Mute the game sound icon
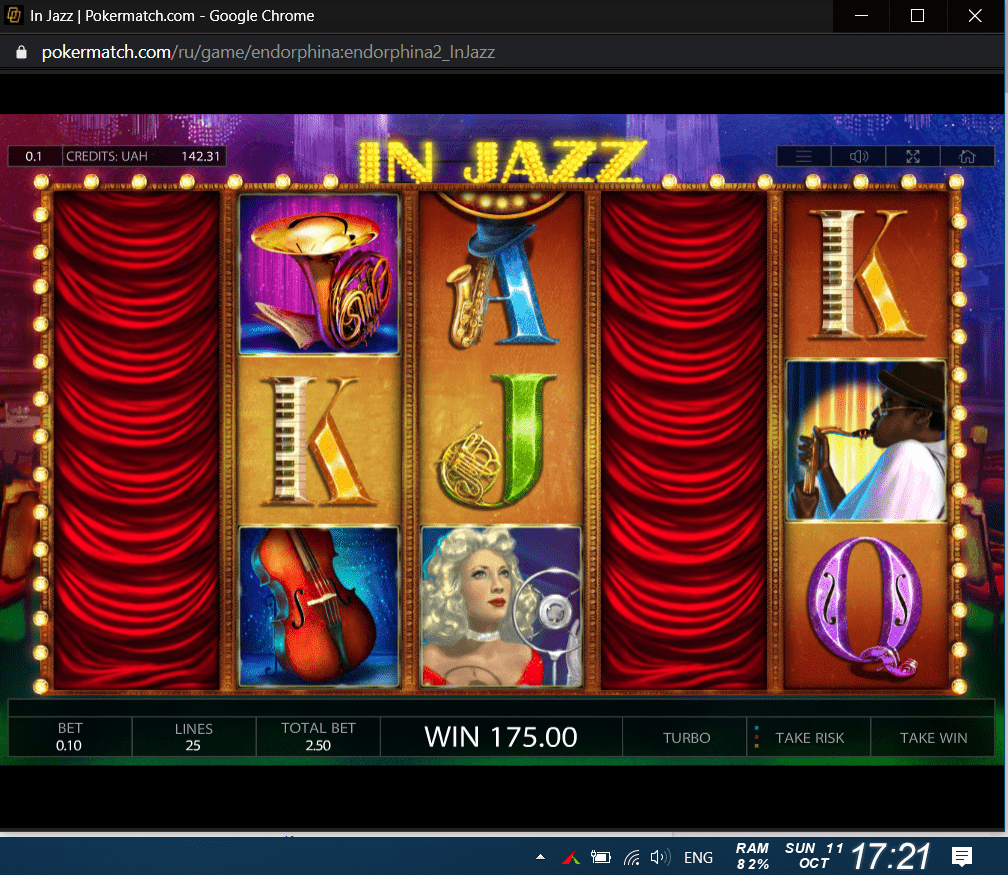1008x875 pixels. click(x=858, y=156)
